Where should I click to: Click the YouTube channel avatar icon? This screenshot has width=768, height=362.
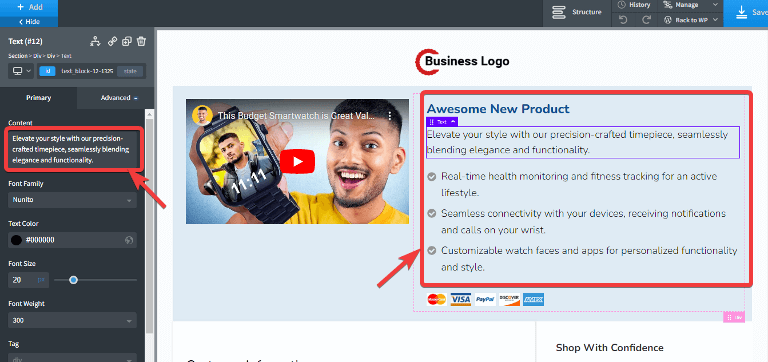(202, 116)
